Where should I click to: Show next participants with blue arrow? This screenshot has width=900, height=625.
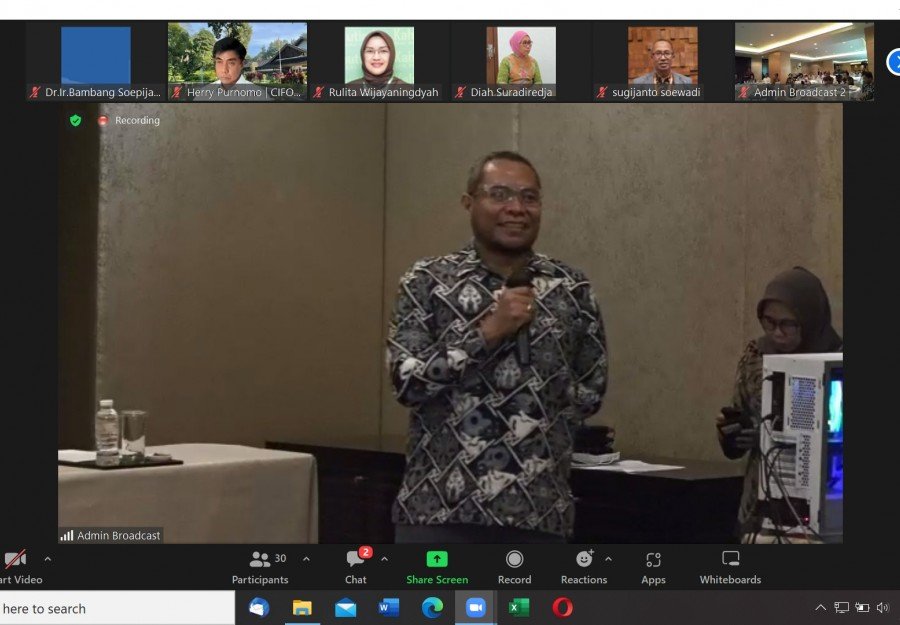tap(893, 62)
